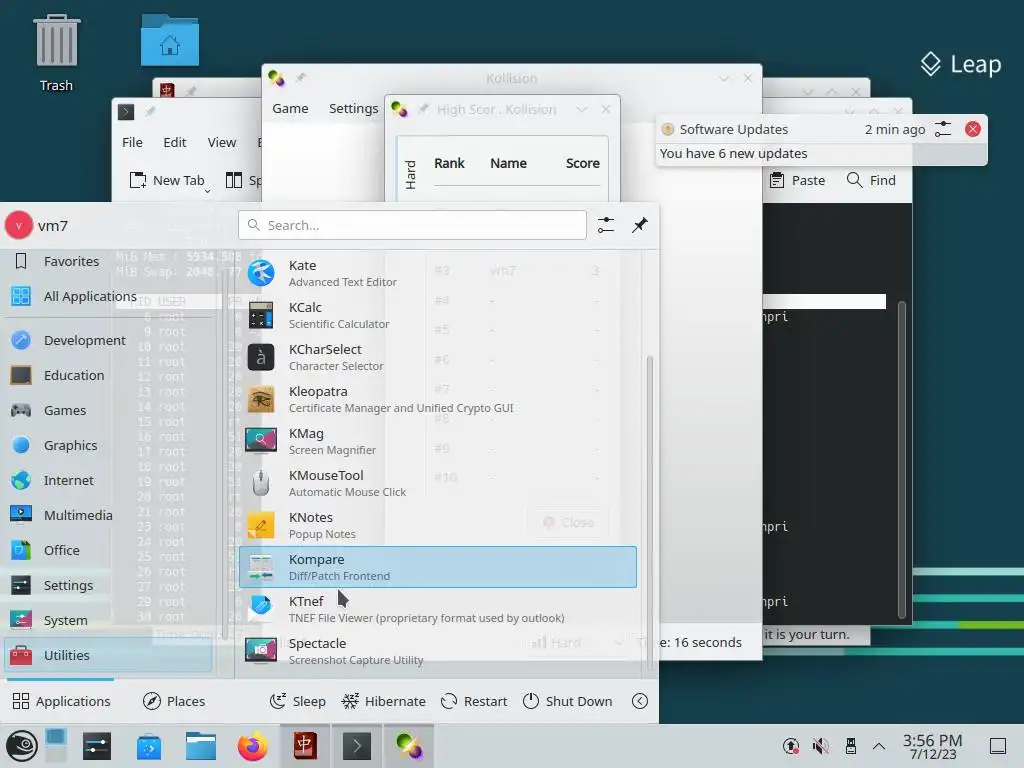Launch KCharSelect character selector
Viewport: 1024px width, 768px height.
click(438, 357)
